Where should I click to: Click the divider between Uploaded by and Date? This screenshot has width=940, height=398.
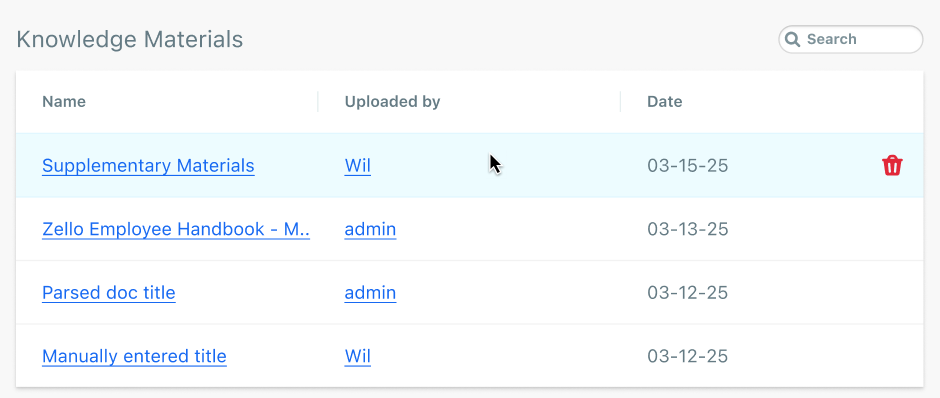tap(620, 102)
